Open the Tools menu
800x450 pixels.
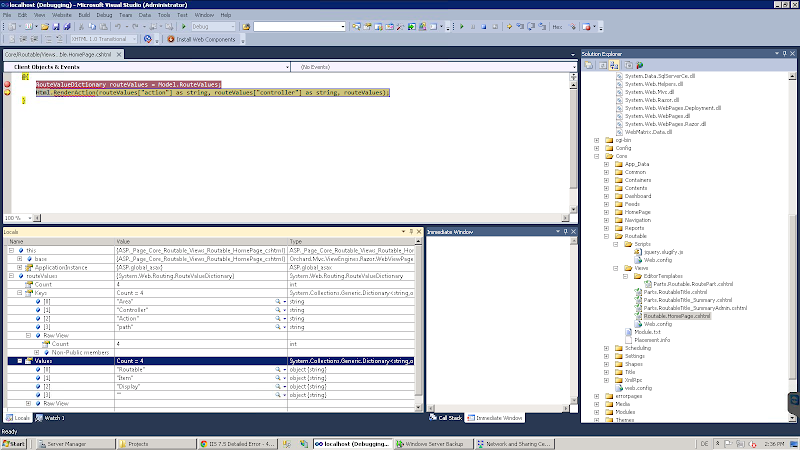[164, 15]
